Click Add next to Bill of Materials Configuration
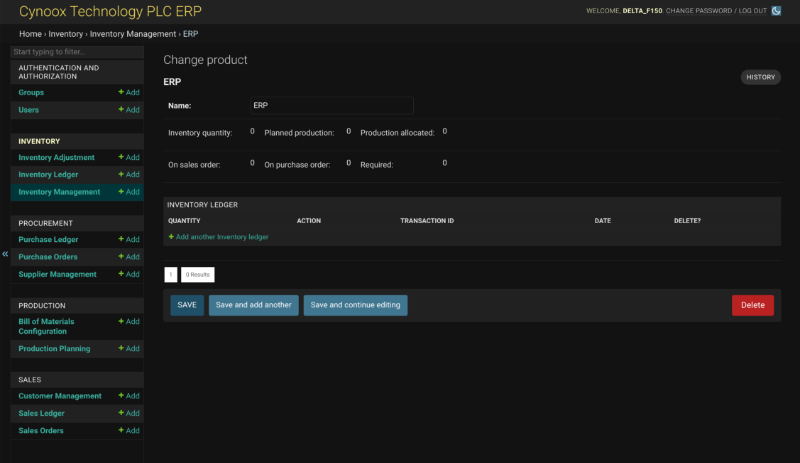 point(129,322)
